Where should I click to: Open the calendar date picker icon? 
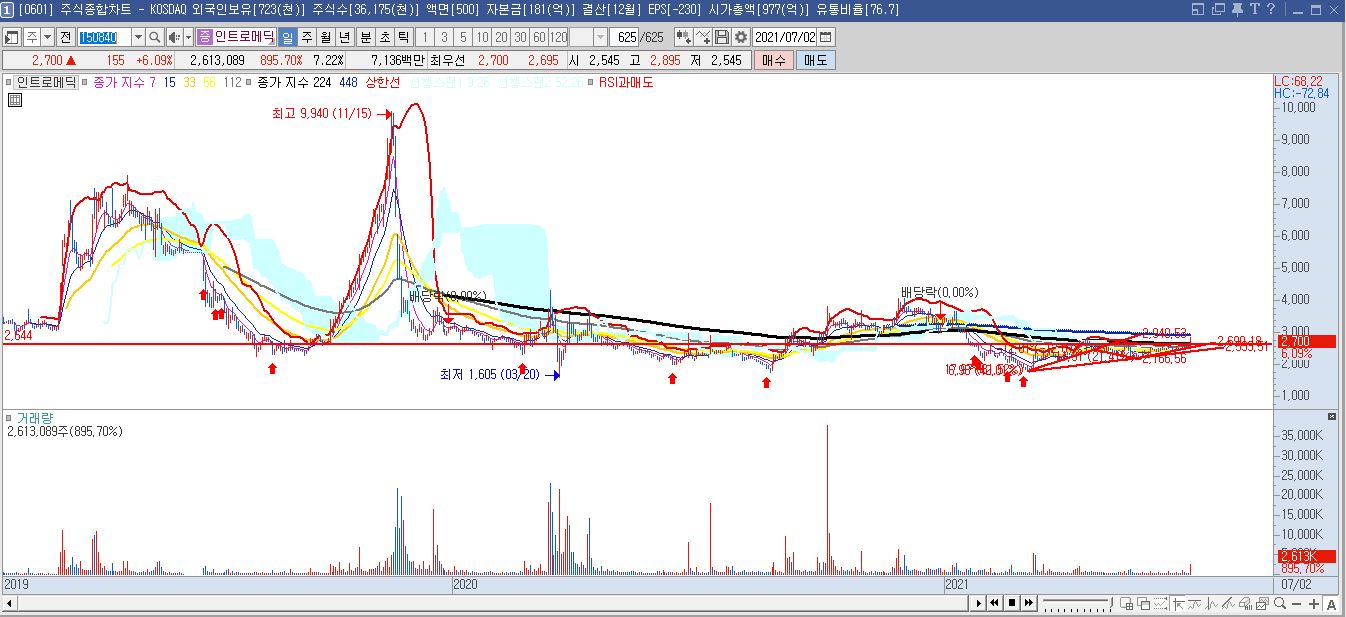tap(826, 37)
